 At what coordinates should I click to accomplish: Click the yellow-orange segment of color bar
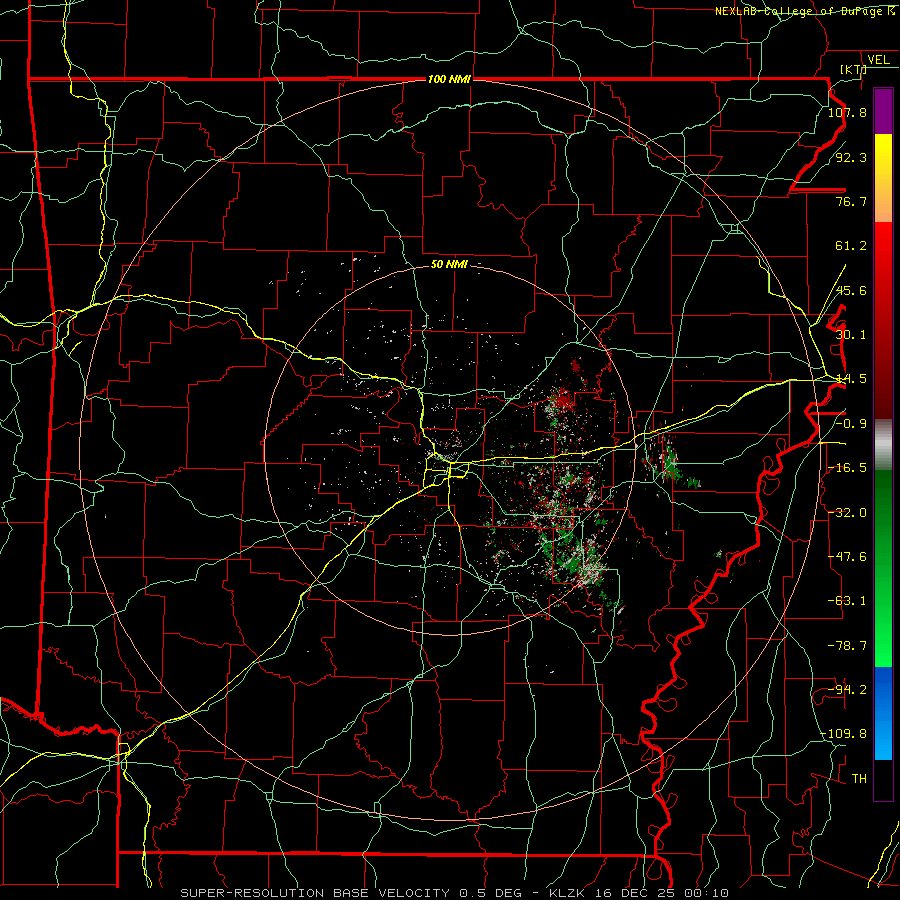[x=883, y=178]
